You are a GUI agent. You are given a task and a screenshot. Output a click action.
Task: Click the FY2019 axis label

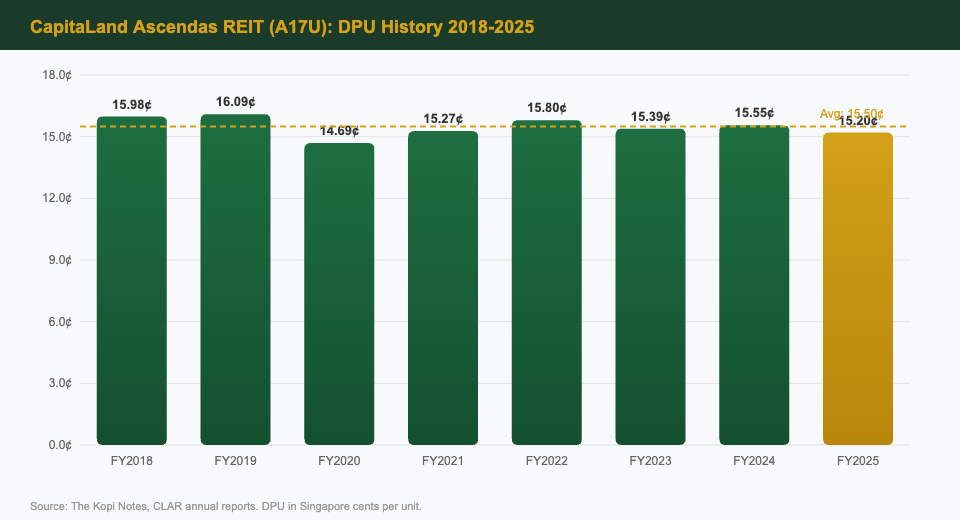pos(235,461)
